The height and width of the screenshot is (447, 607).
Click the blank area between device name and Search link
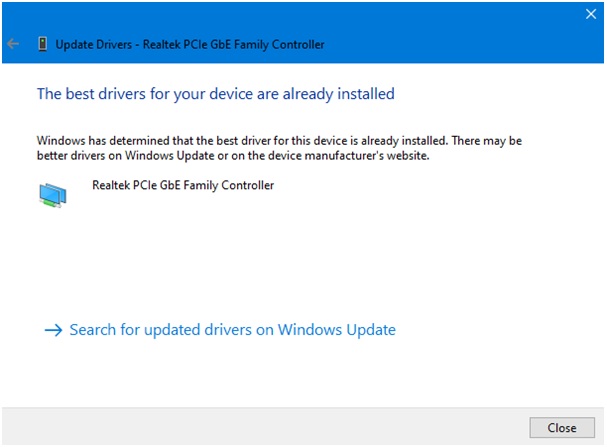pyautogui.click(x=300, y=260)
